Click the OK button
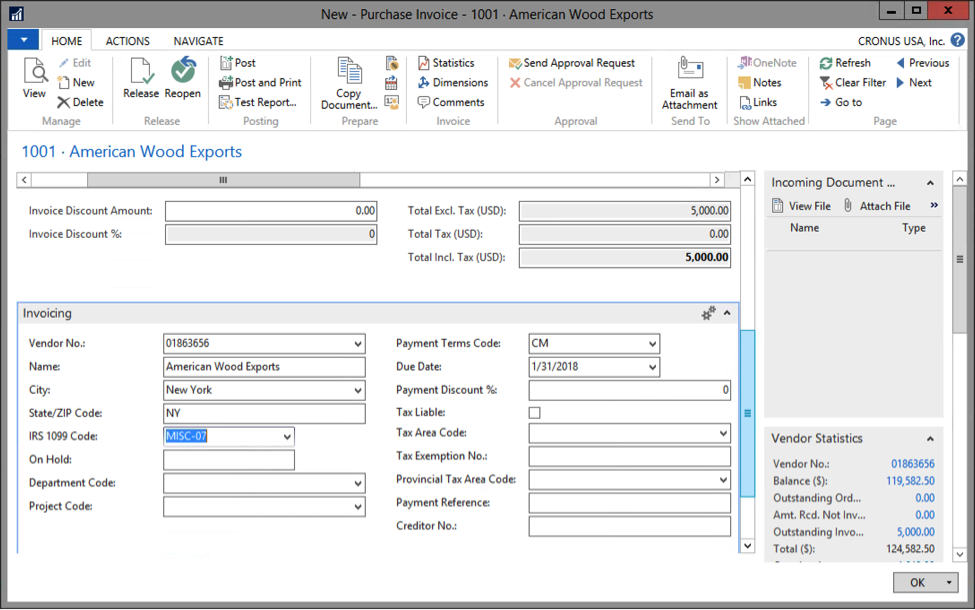 (x=917, y=583)
